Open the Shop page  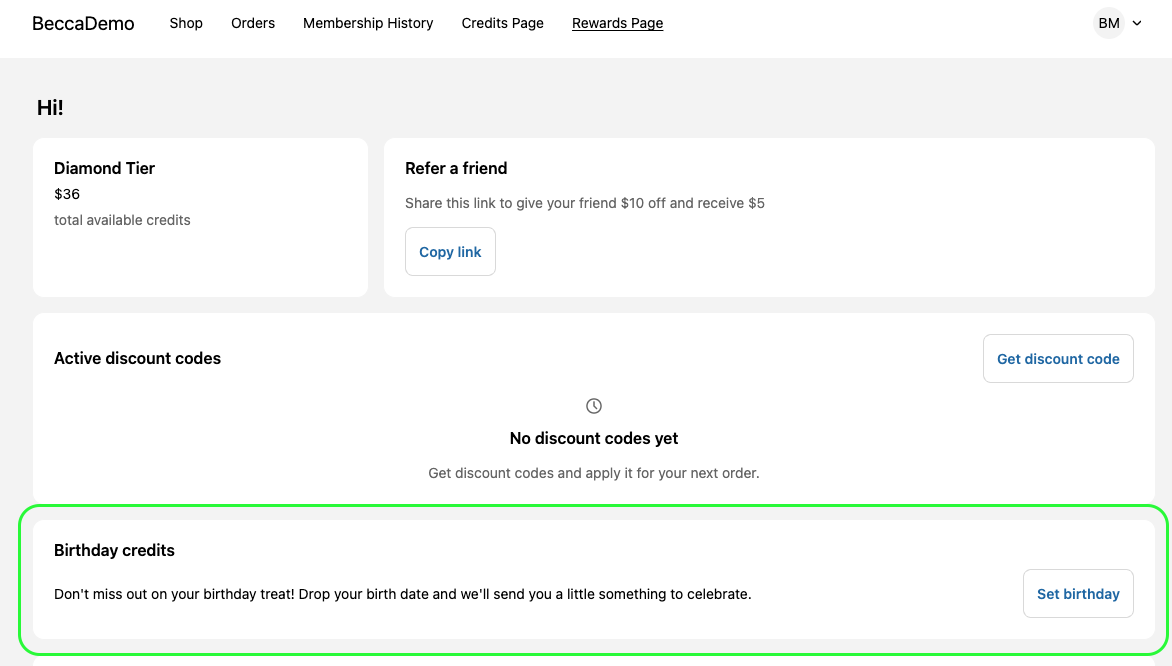point(186,23)
